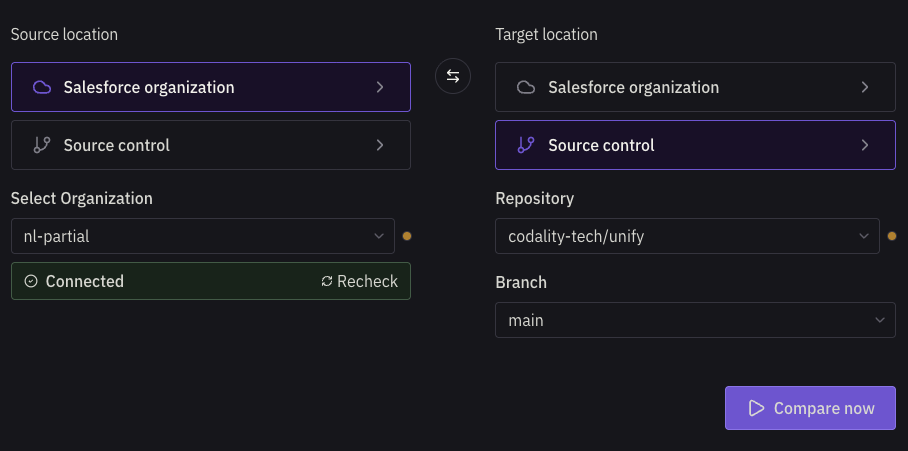Click the play icon in Compare now

(756, 408)
